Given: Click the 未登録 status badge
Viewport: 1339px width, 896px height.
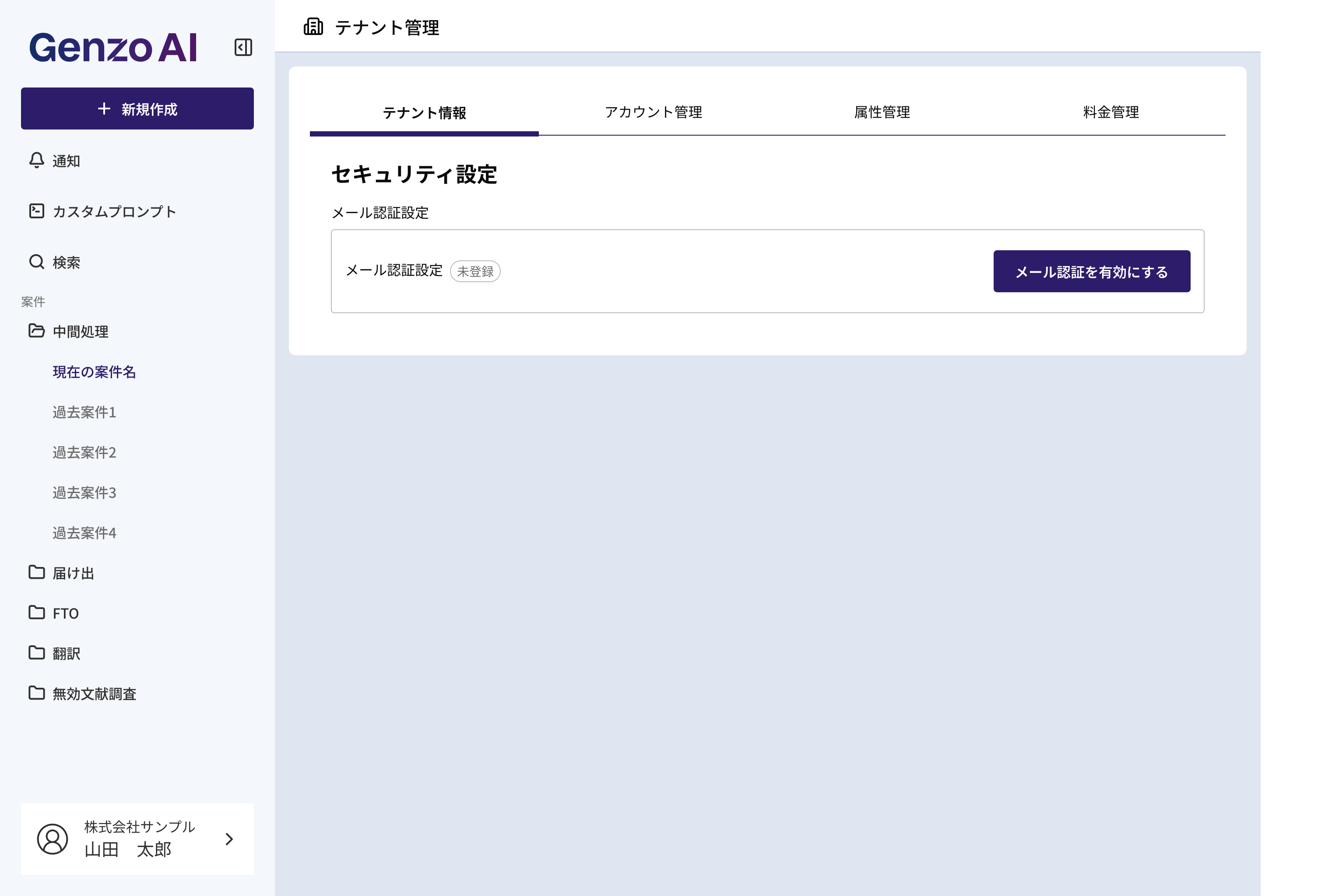Looking at the screenshot, I should tap(475, 271).
